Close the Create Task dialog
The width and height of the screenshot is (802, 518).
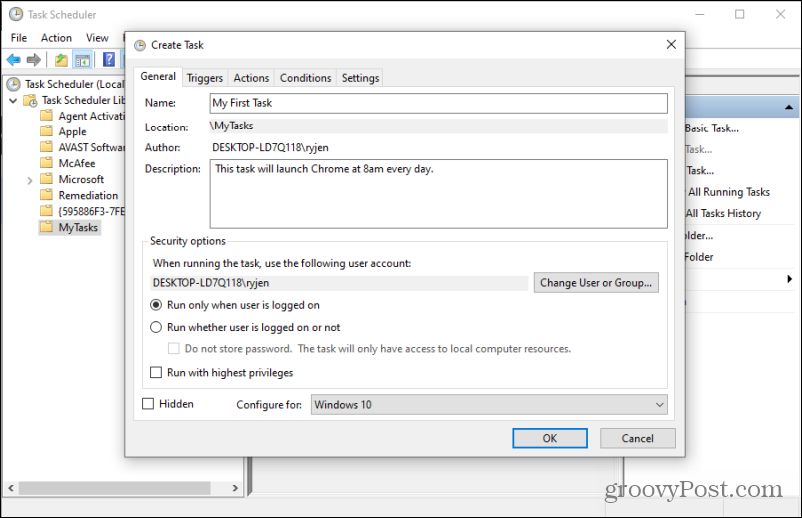point(671,45)
